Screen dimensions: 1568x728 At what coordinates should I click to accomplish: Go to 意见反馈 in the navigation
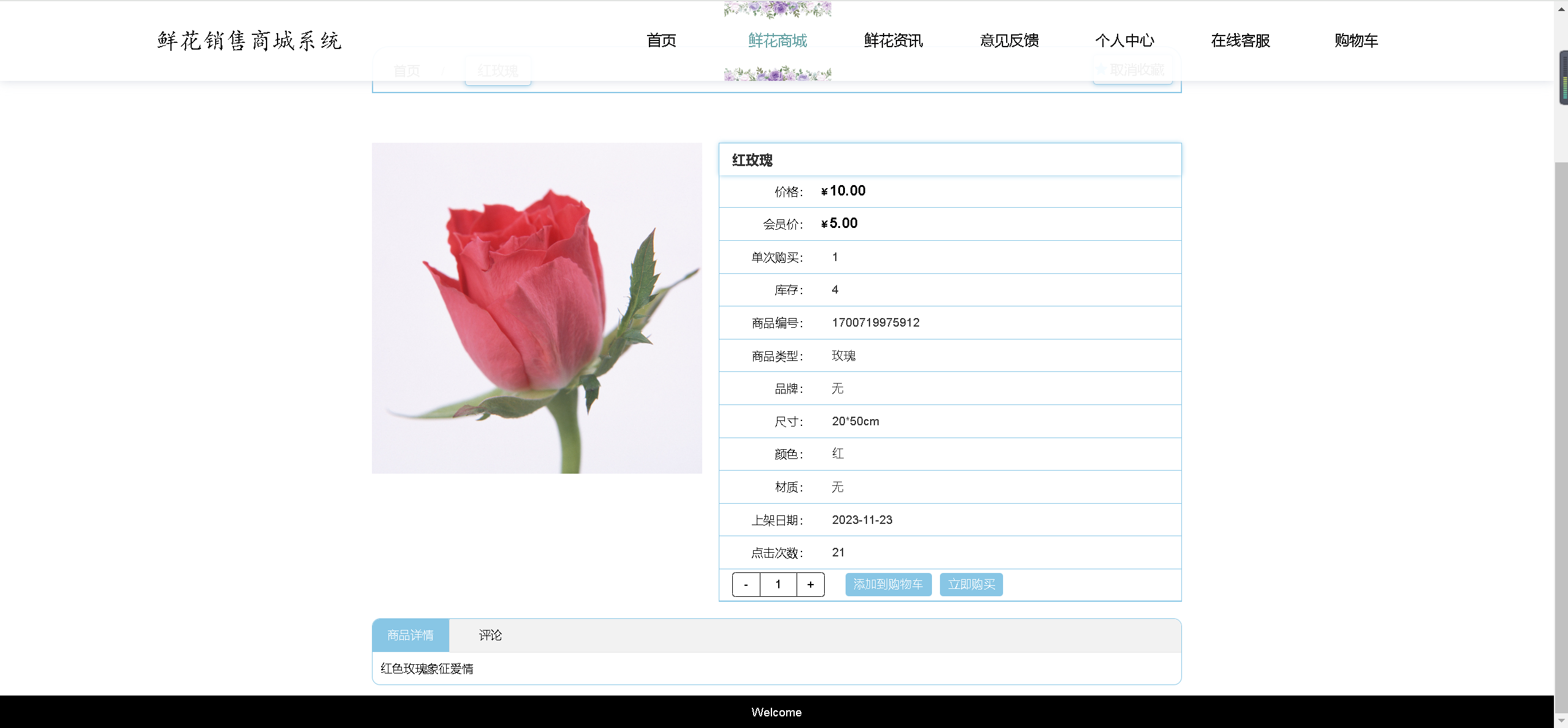point(1009,40)
